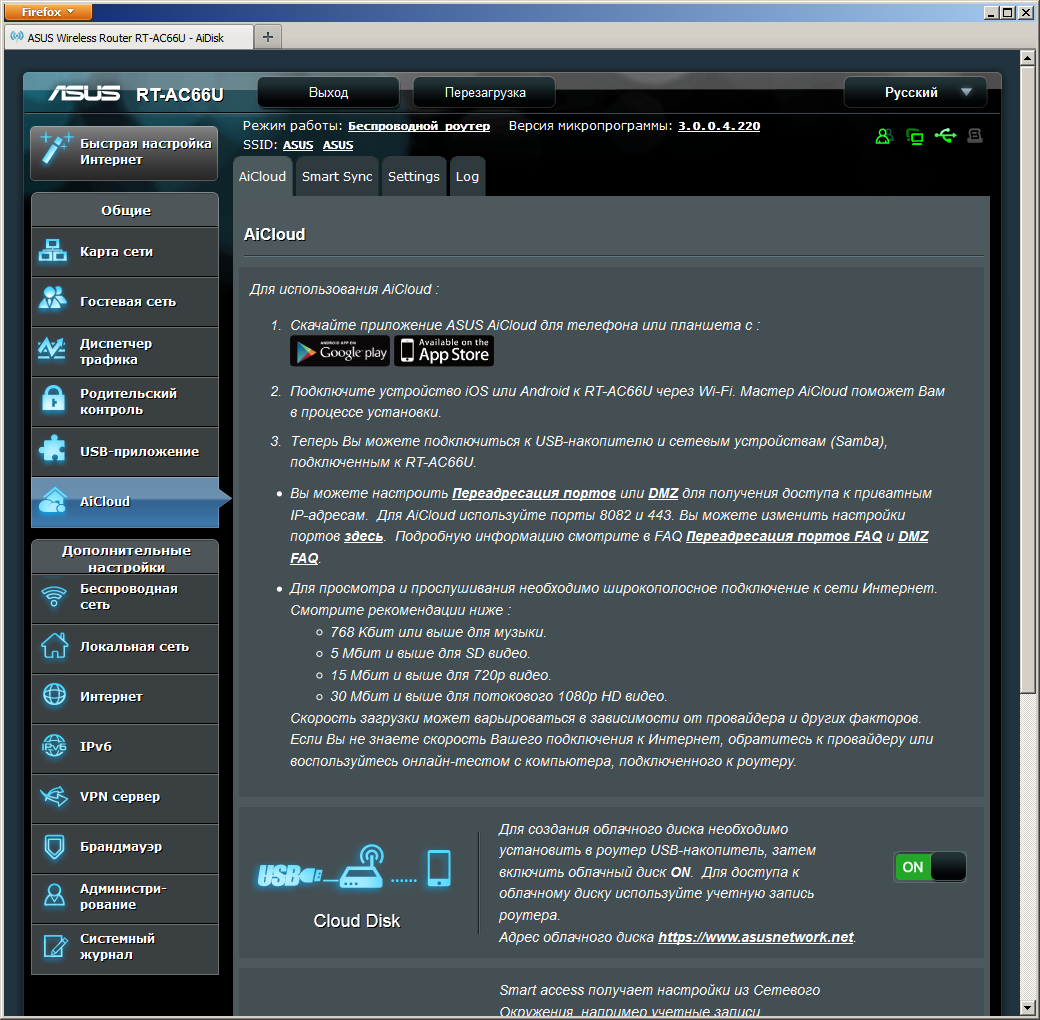Follow the Беспроводной роутер mode link
The height and width of the screenshot is (1020, 1040).
[419, 126]
